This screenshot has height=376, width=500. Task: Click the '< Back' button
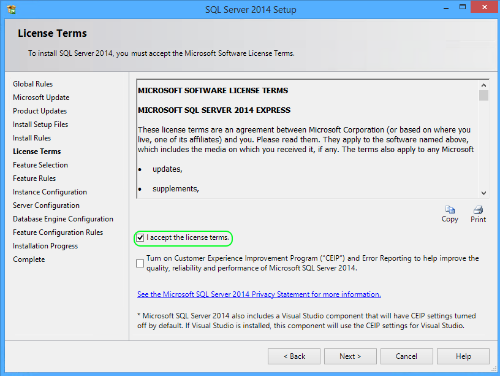coord(294,356)
